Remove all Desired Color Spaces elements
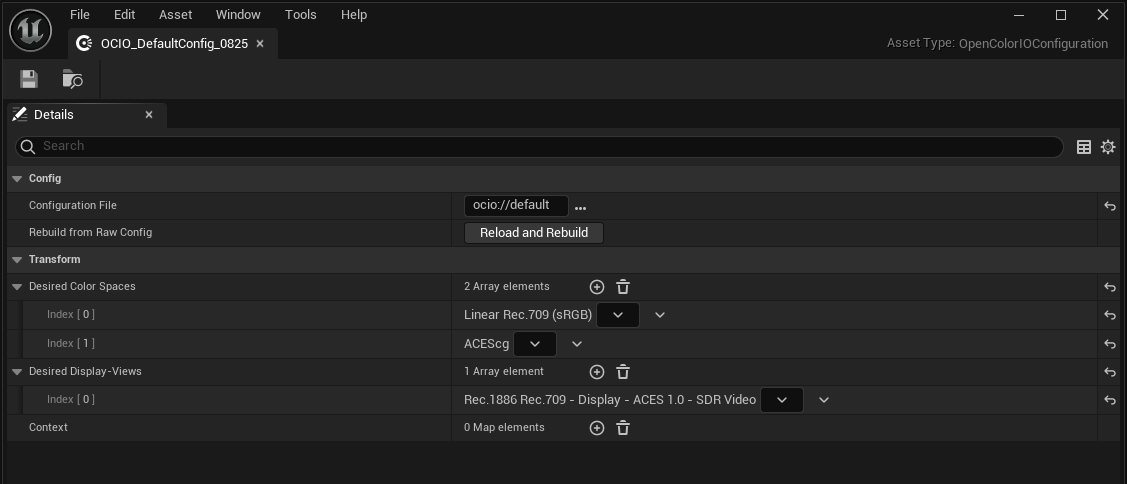This screenshot has width=1127, height=484. (623, 287)
